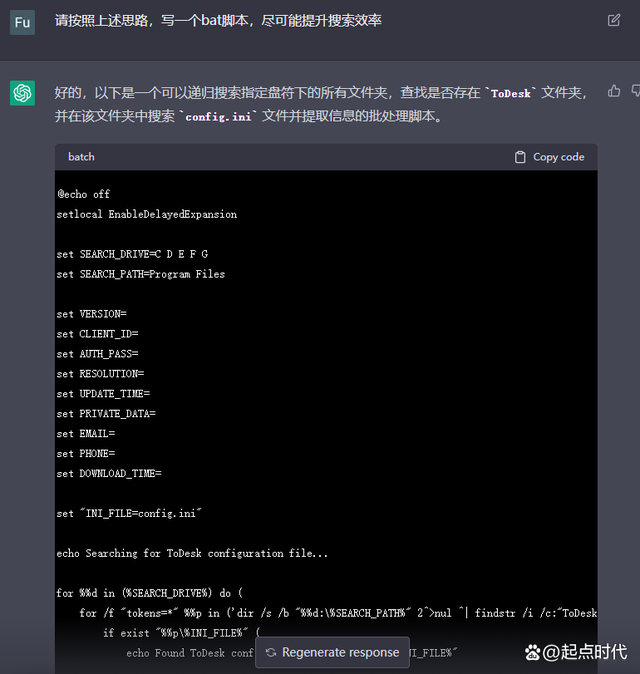Click the thumbs up icon
The height and width of the screenshot is (674, 640).
point(614,91)
